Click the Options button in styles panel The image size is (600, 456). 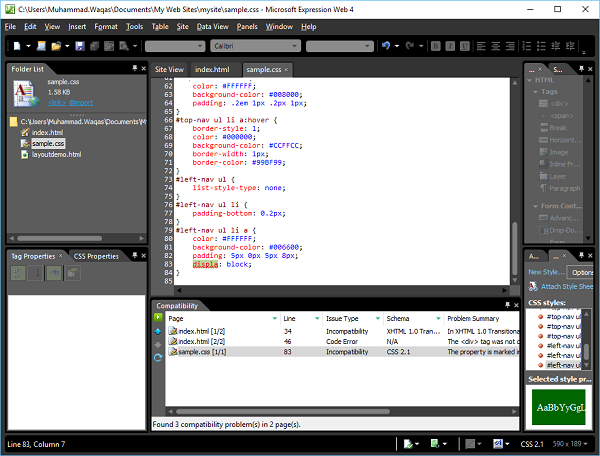[581, 272]
